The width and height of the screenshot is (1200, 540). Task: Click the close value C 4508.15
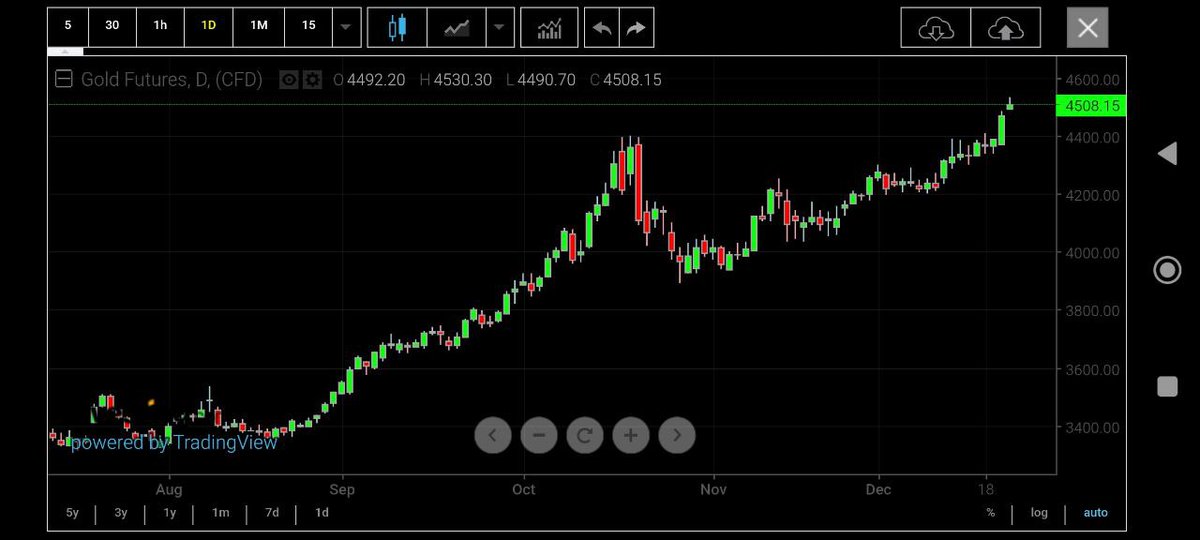pyautogui.click(x=625, y=80)
